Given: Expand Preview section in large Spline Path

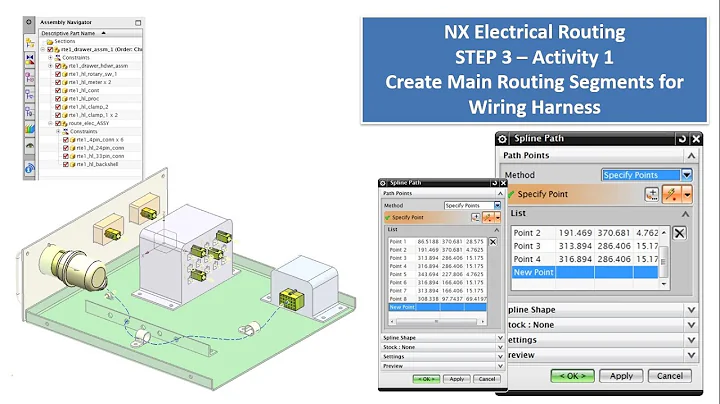Looking at the screenshot, I should point(691,355).
